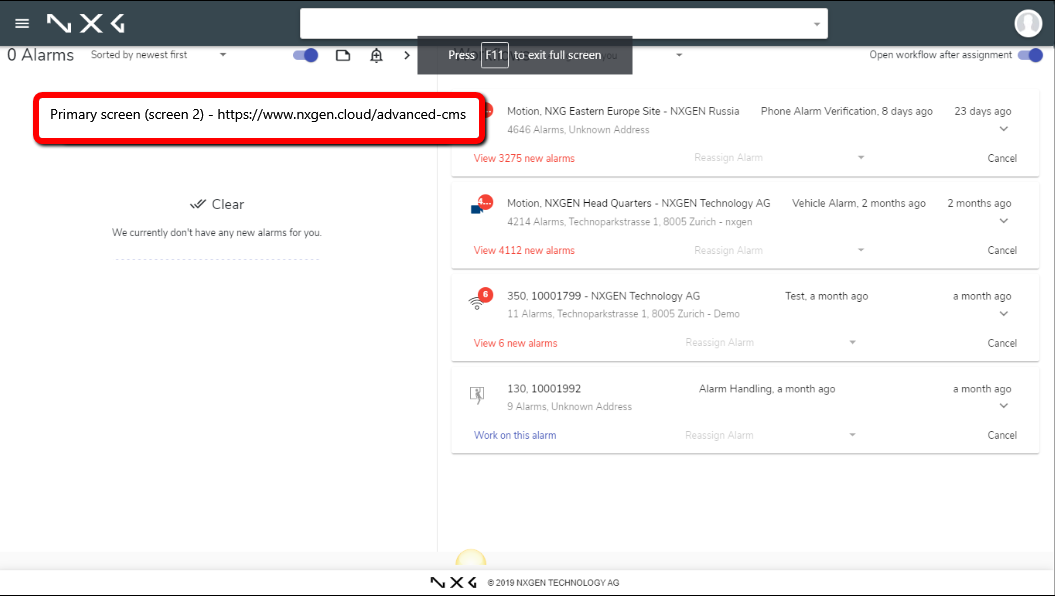Image resolution: width=1055 pixels, height=596 pixels.
Task: Expand the right chevron after the bell icon
Action: click(x=407, y=55)
